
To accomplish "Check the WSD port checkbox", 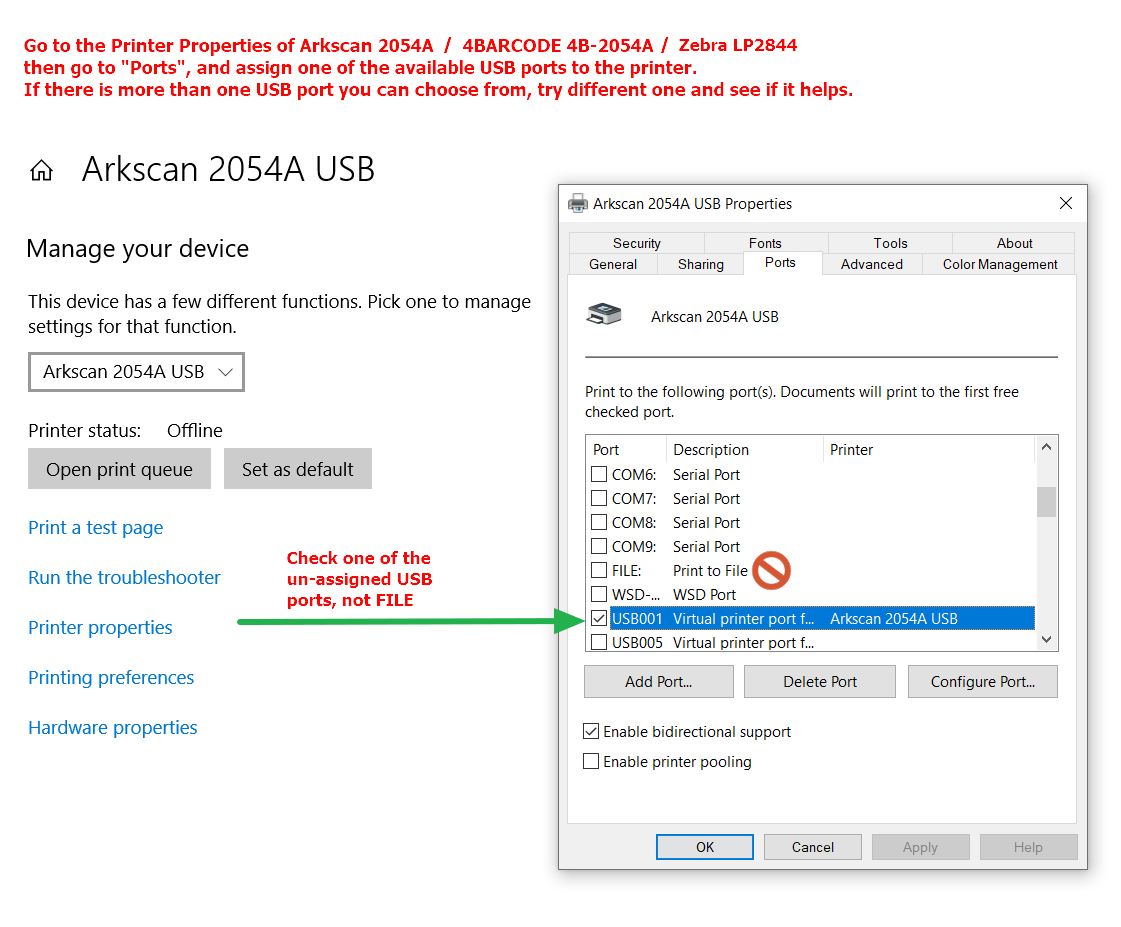I will tap(599, 594).
